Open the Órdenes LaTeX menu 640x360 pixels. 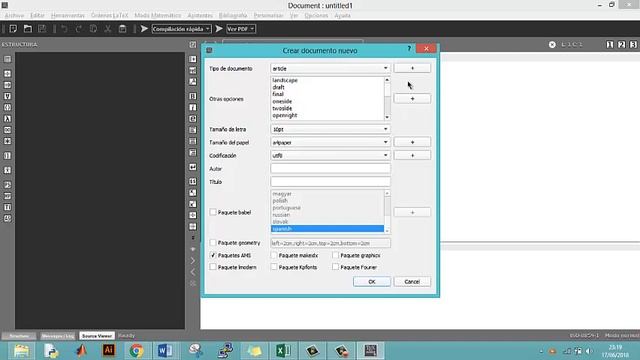click(x=109, y=16)
